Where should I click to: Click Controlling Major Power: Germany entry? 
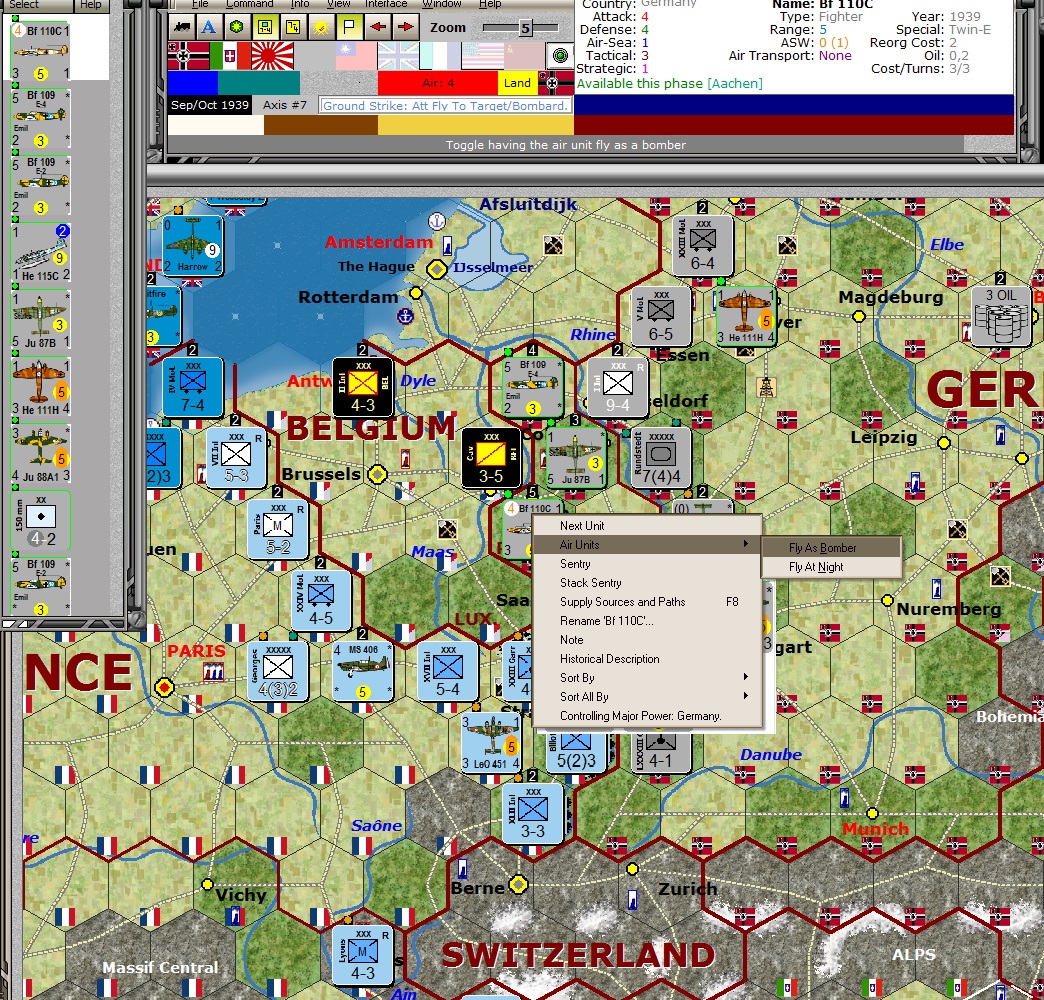647,716
